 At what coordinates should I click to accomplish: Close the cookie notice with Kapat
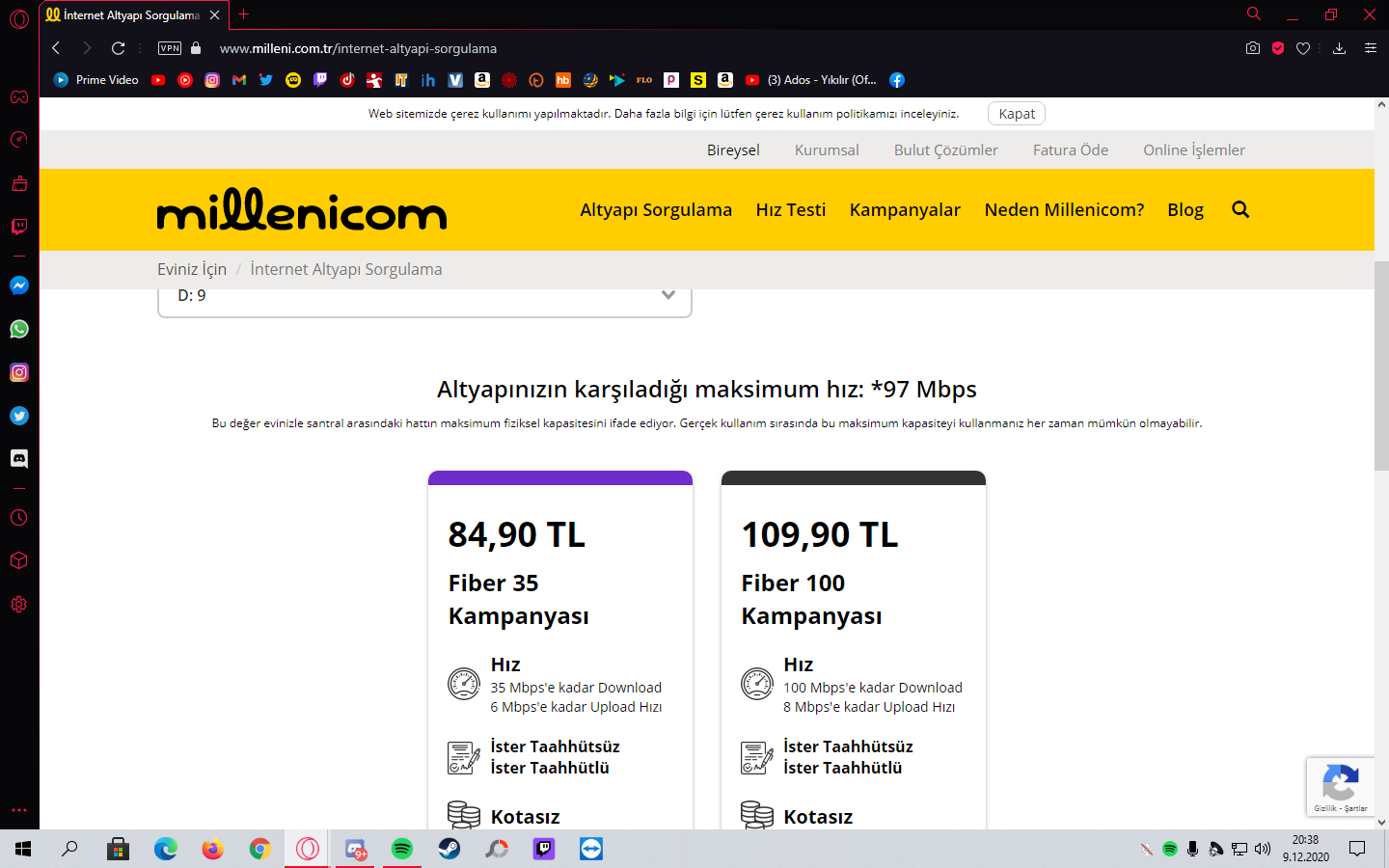point(1017,114)
